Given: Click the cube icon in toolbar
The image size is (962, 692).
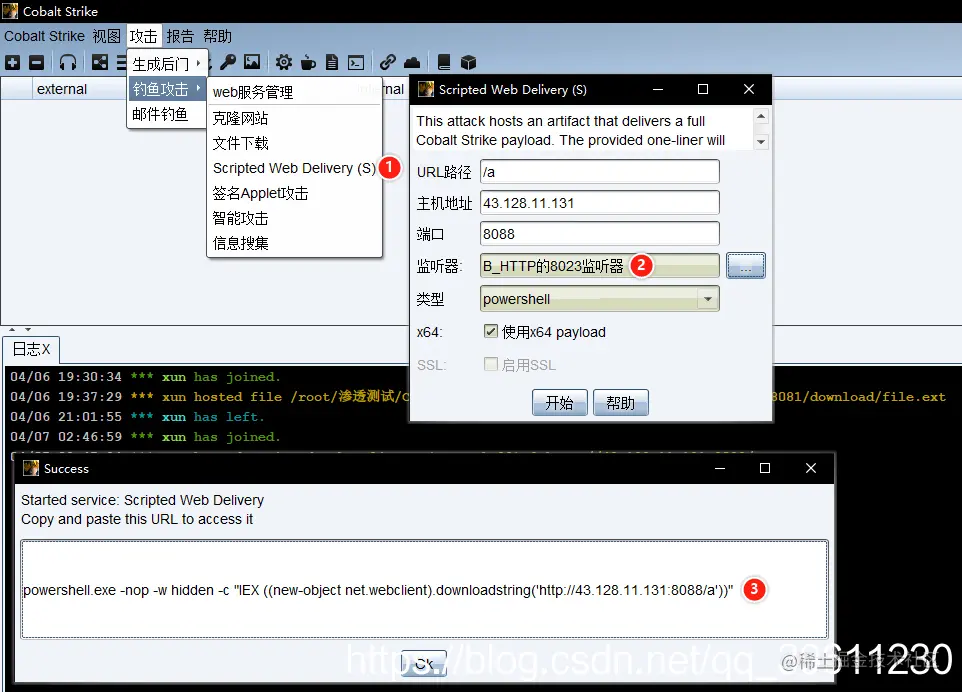Looking at the screenshot, I should tap(468, 63).
